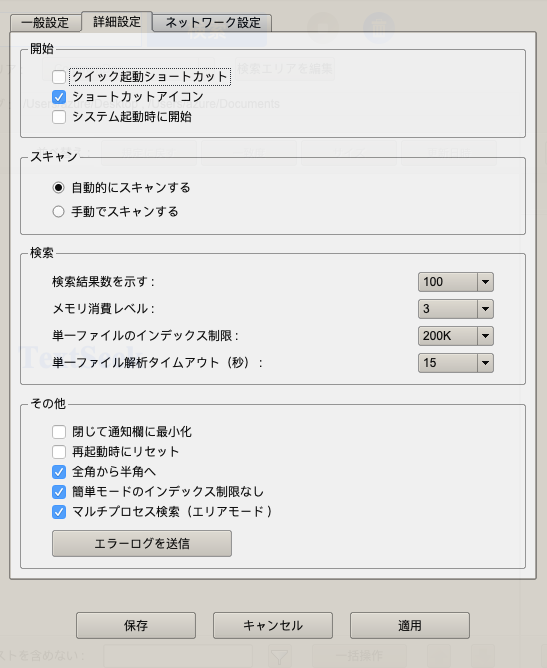Image resolution: width=547 pixels, height=668 pixels.
Task: Enable 閉じて通知欄に最小化 checkbox
Action: tap(59, 432)
